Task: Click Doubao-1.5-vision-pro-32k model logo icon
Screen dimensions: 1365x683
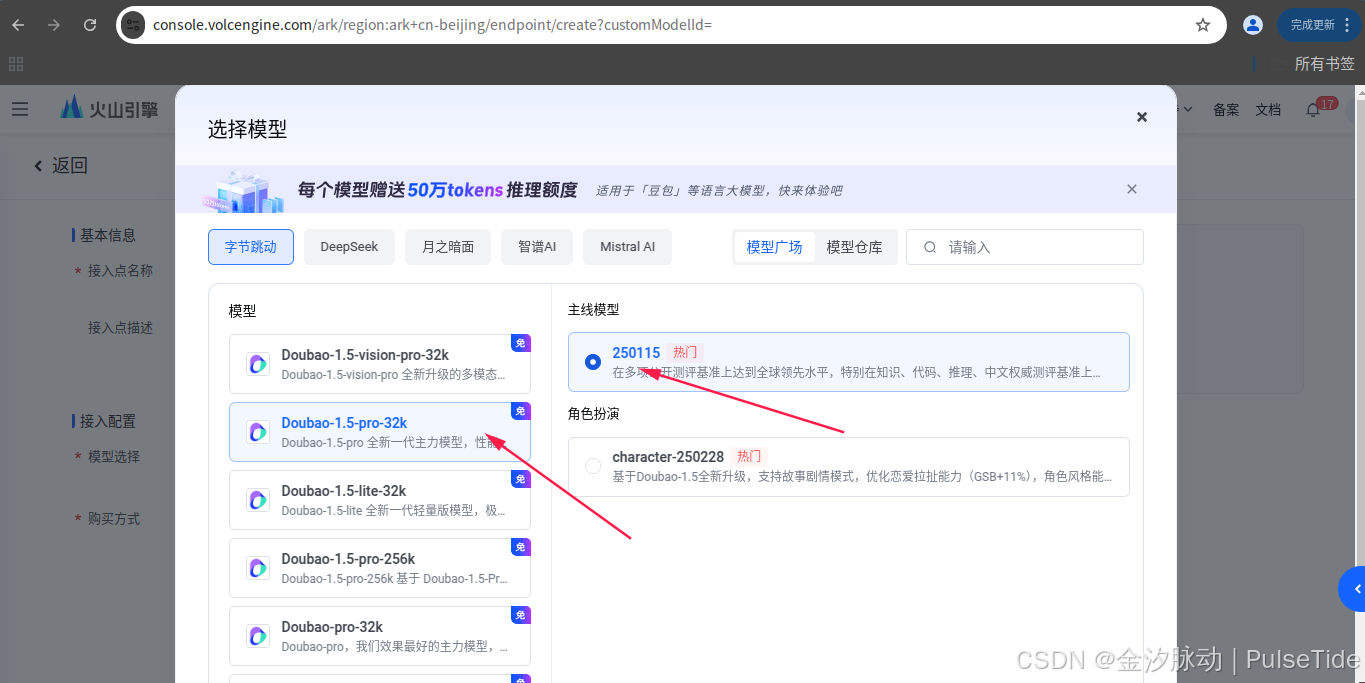Action: [258, 364]
